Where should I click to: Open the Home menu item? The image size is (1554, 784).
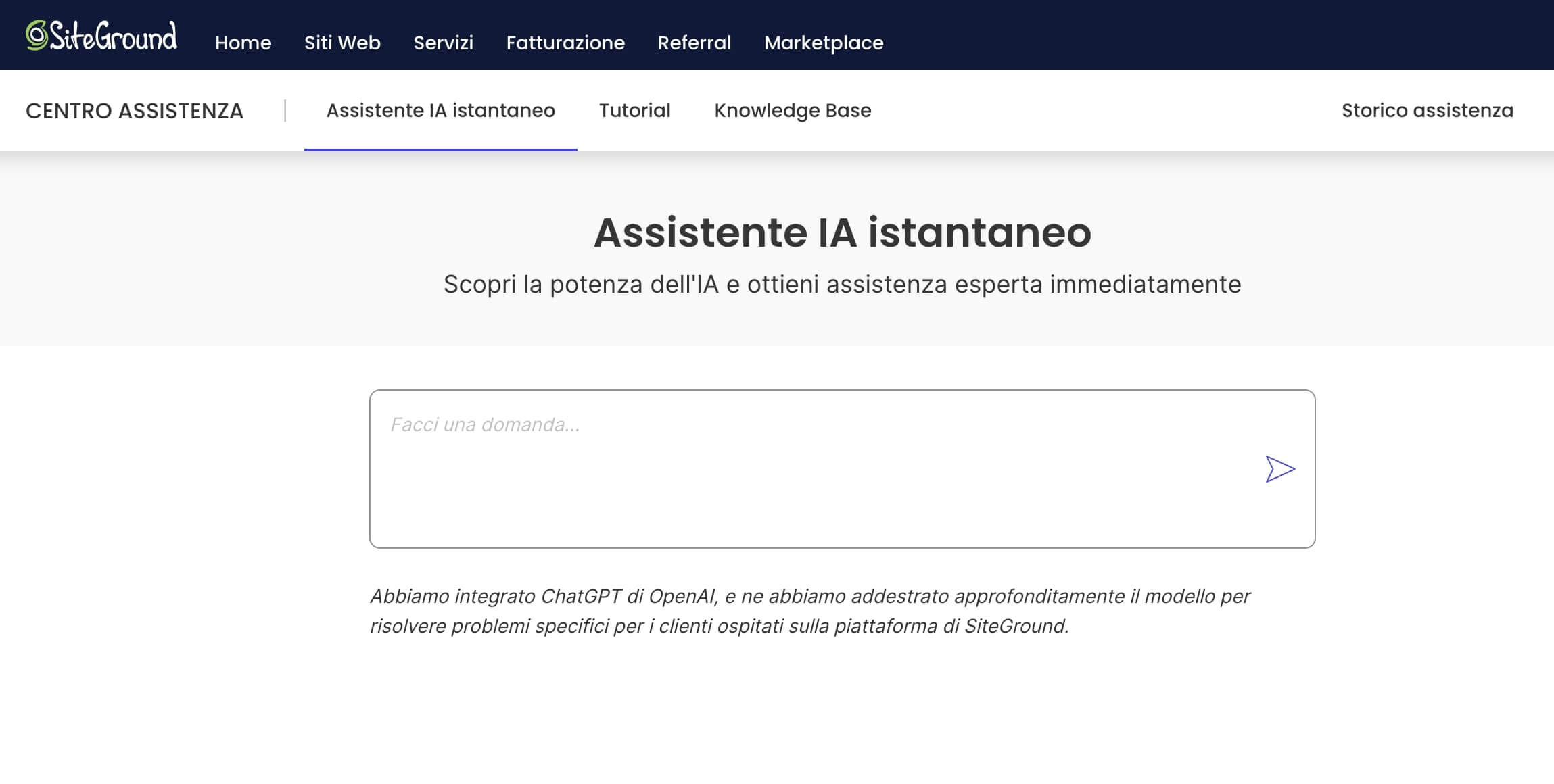[x=243, y=43]
